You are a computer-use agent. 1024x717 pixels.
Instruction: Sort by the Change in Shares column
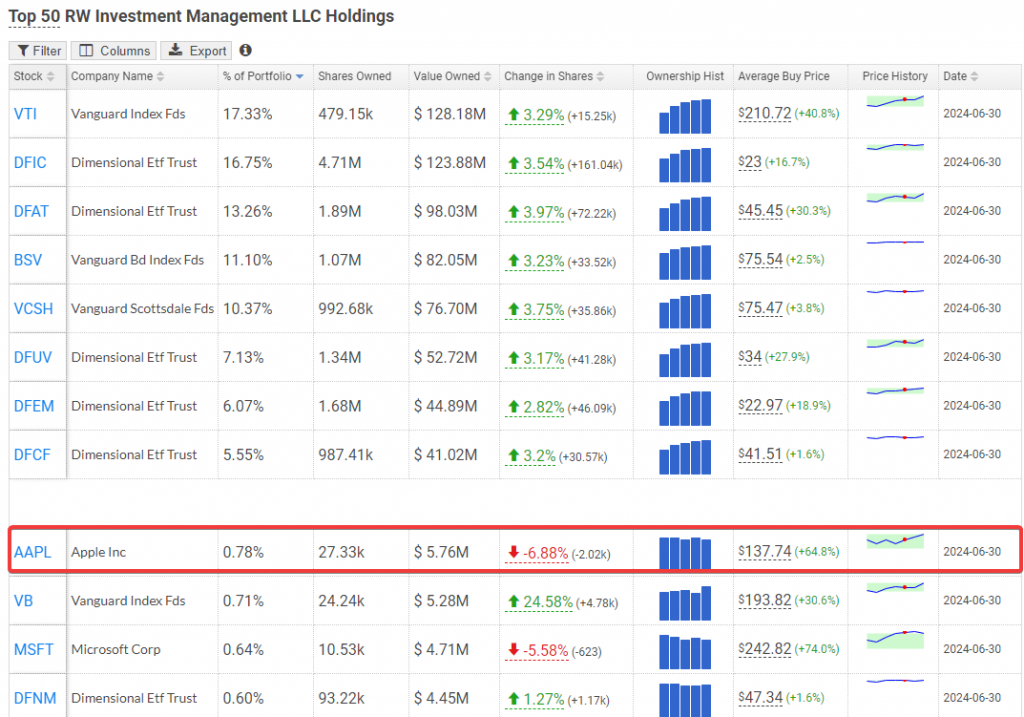pos(554,76)
